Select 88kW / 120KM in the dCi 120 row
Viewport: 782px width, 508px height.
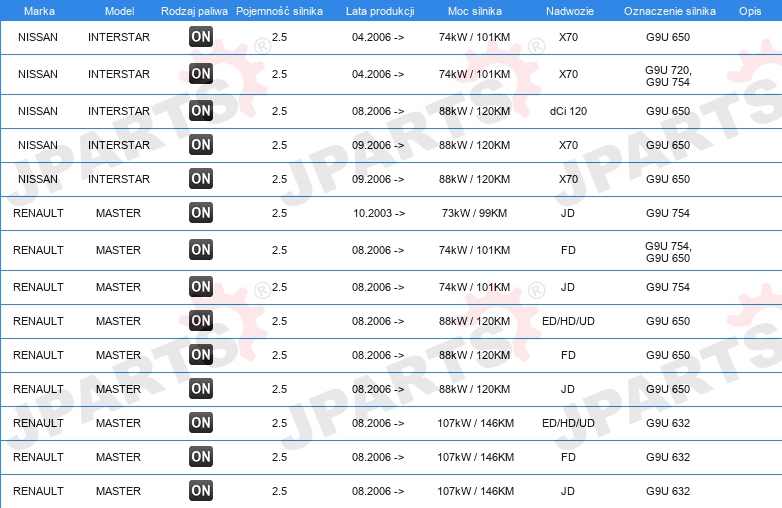tap(474, 111)
